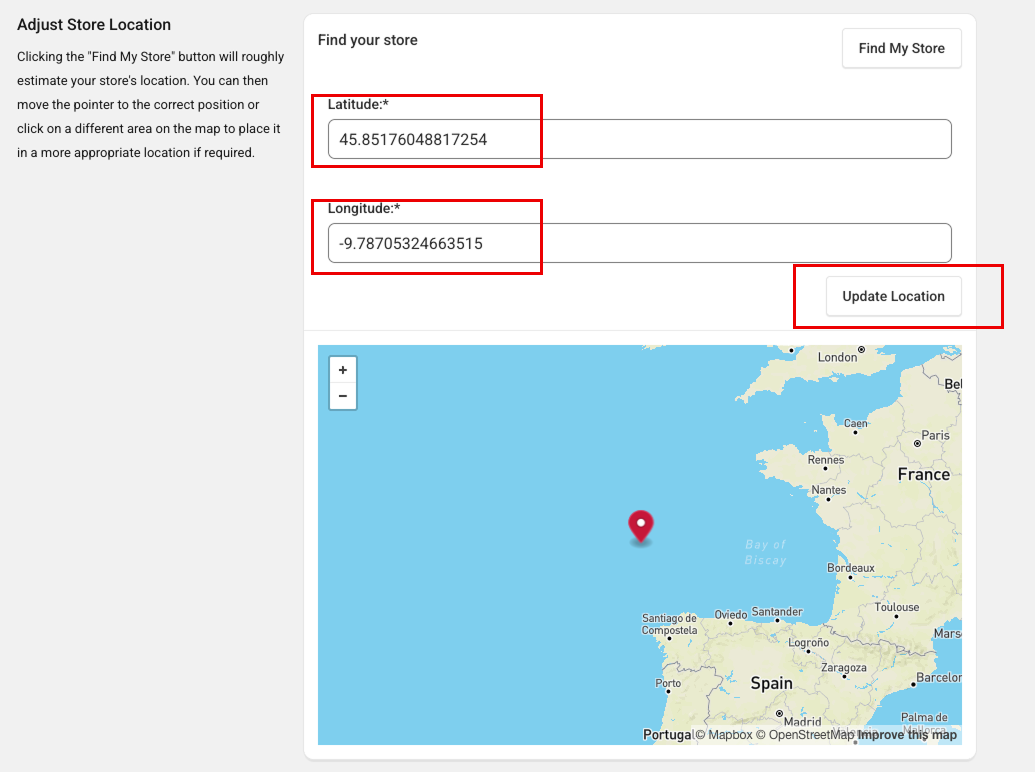Click inside the Latitude input field
The width and height of the screenshot is (1035, 772).
pos(639,139)
